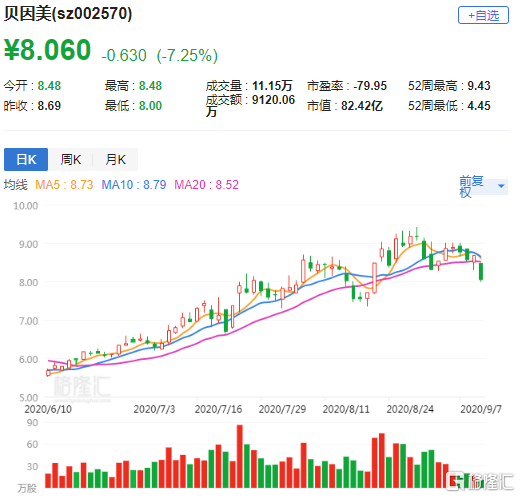Click the 10.00 price axis label
Screen dimensions: 520x498
click(26, 206)
